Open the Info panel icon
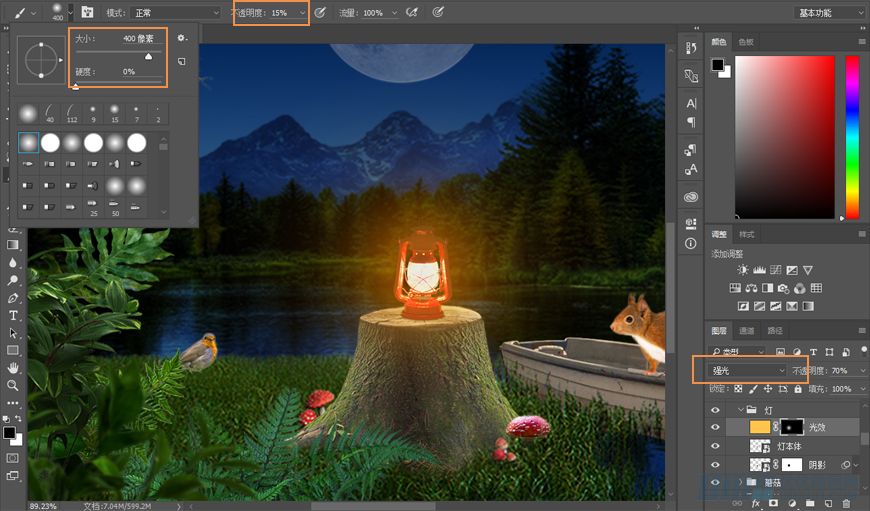 [x=691, y=244]
